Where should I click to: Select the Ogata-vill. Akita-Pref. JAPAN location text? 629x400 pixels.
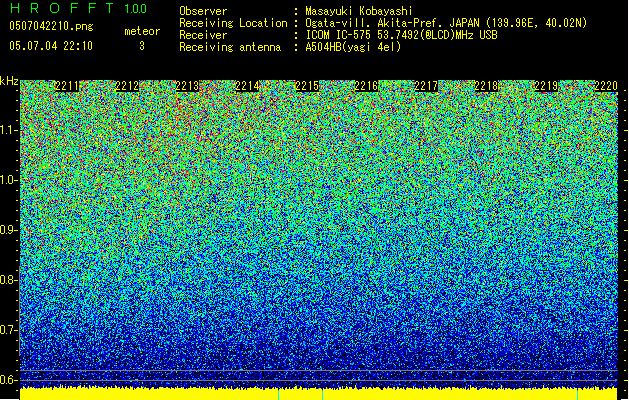tap(446, 23)
